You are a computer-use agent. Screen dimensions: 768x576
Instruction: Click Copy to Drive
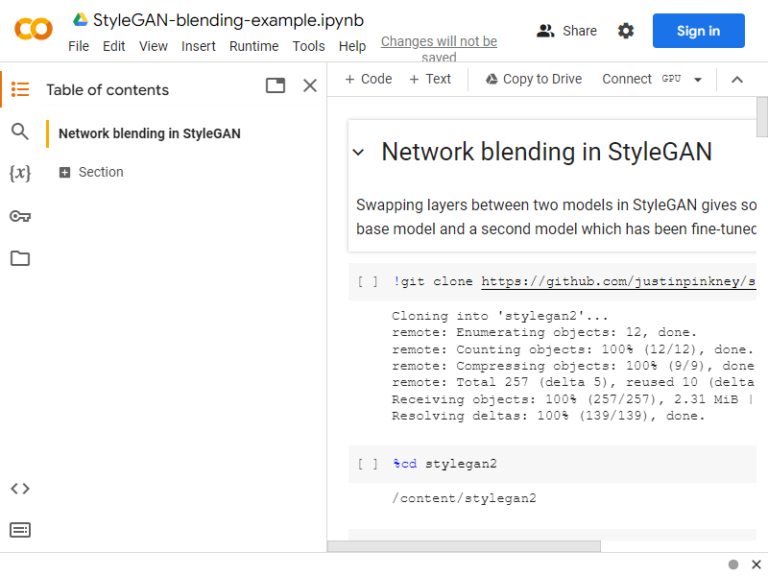click(x=533, y=79)
